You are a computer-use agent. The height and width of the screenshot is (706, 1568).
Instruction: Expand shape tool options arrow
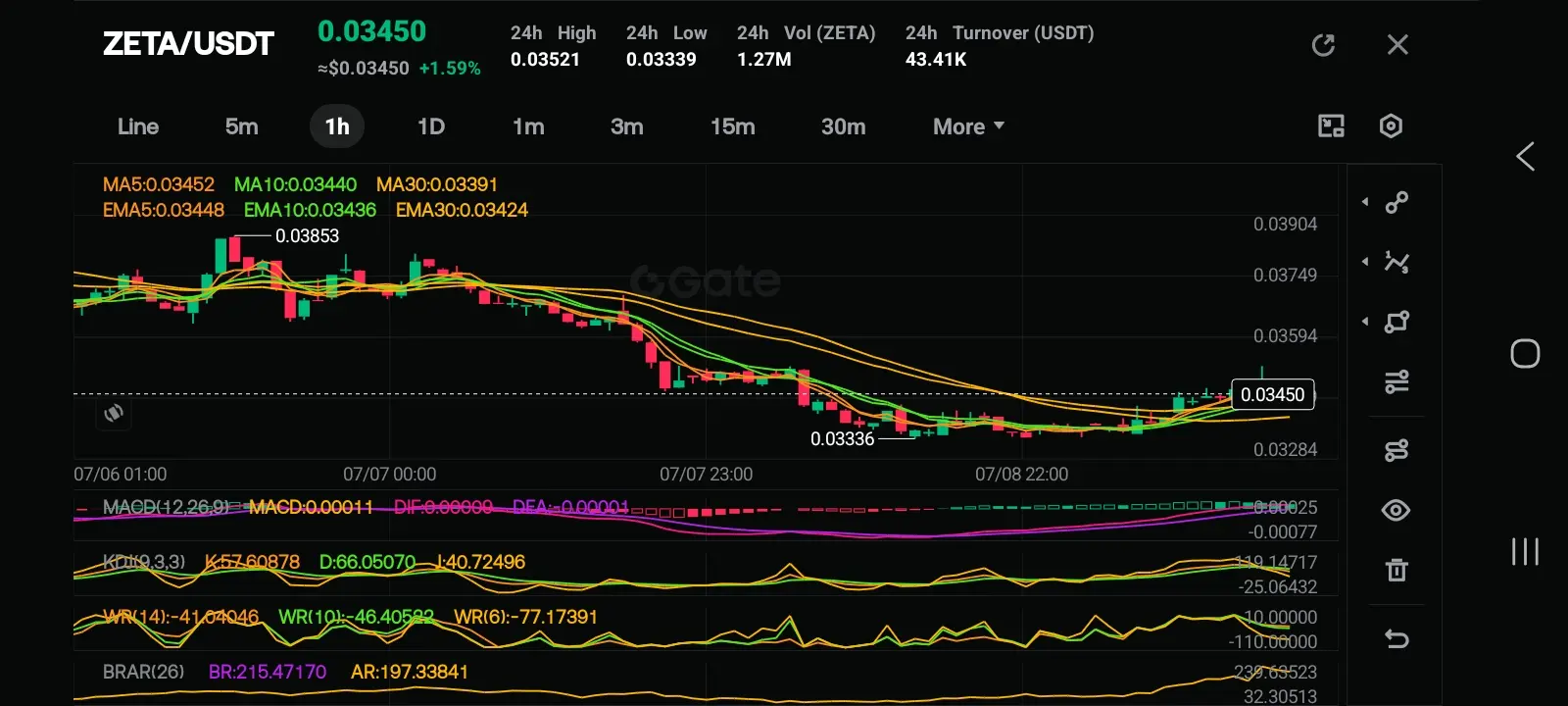1365,322
